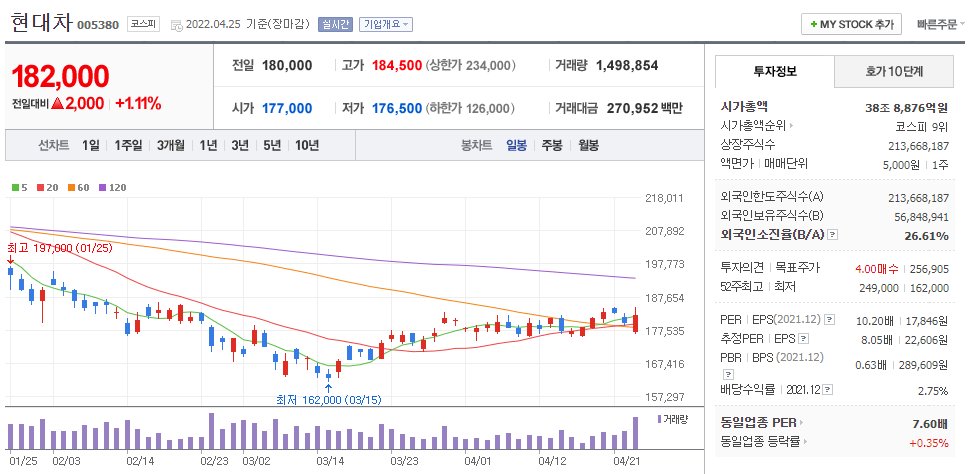Click the +1.11% change percentage
970x474 pixels.
pyautogui.click(x=139, y=103)
